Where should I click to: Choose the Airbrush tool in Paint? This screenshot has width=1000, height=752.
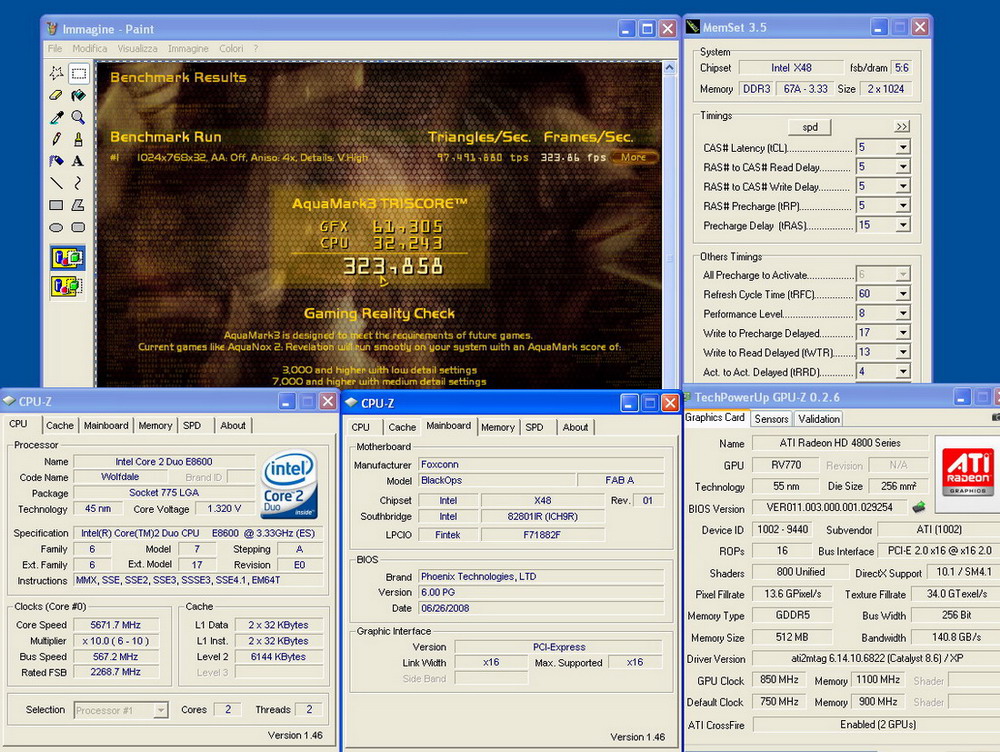(56, 161)
